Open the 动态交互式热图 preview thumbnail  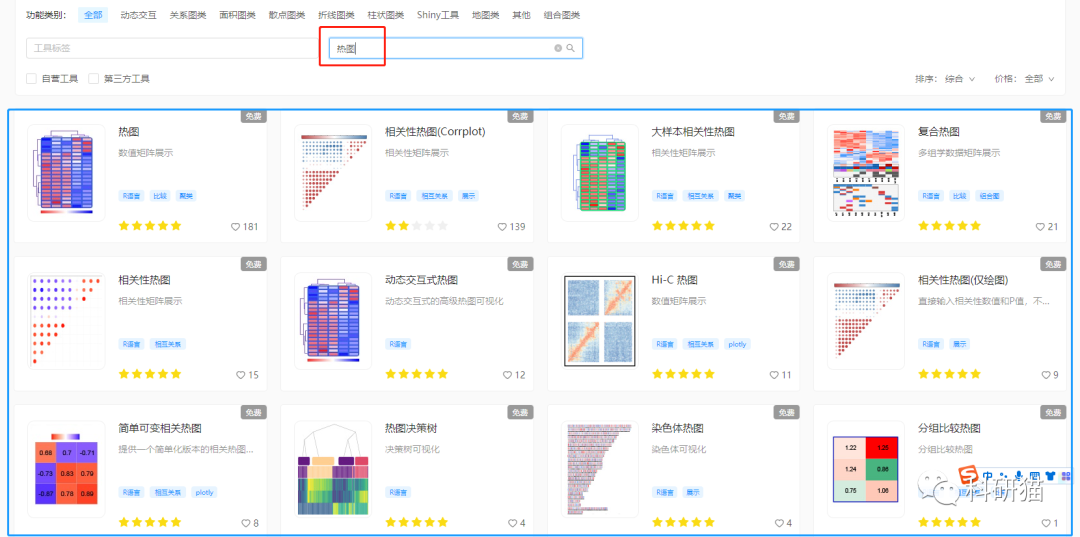(x=333, y=321)
